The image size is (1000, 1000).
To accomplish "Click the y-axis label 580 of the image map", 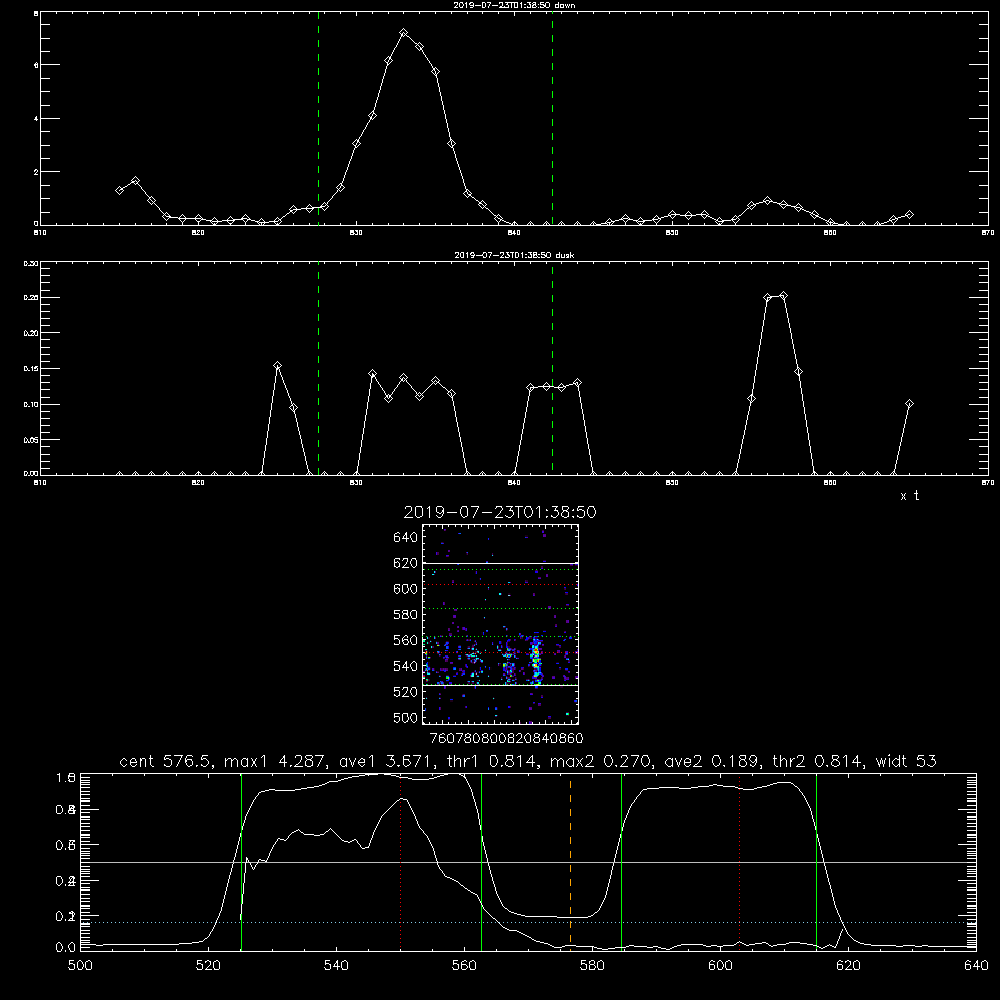I will click(406, 615).
